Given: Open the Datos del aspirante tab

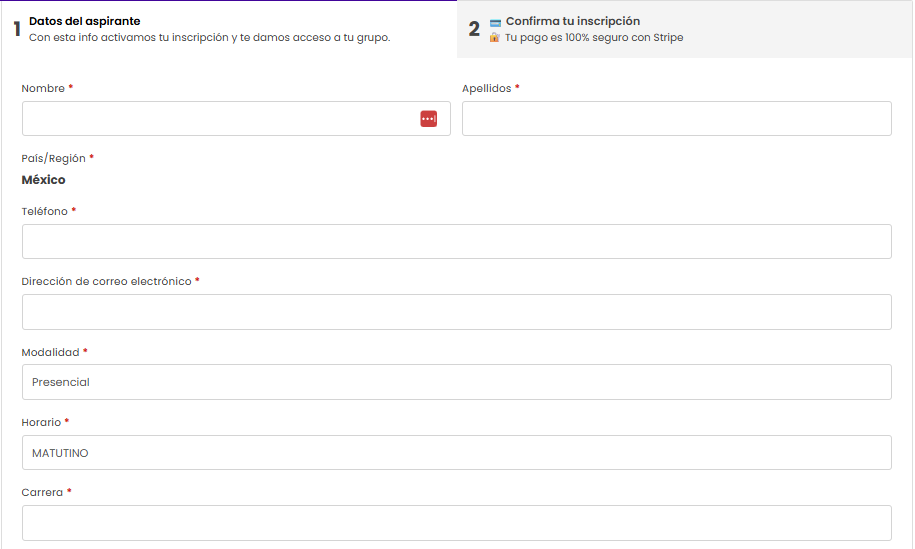Looking at the screenshot, I should 229,29.
